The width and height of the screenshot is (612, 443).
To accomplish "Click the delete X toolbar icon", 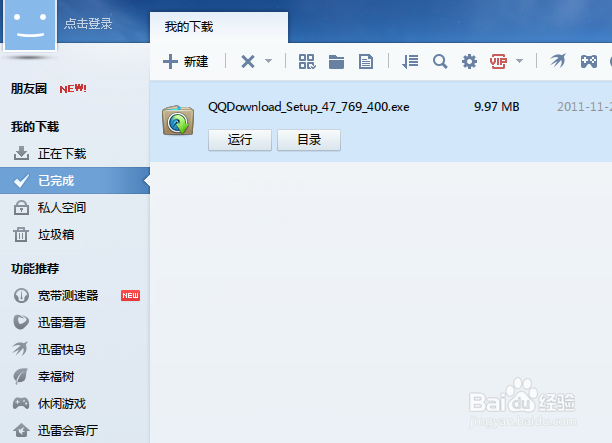I will tap(248, 61).
